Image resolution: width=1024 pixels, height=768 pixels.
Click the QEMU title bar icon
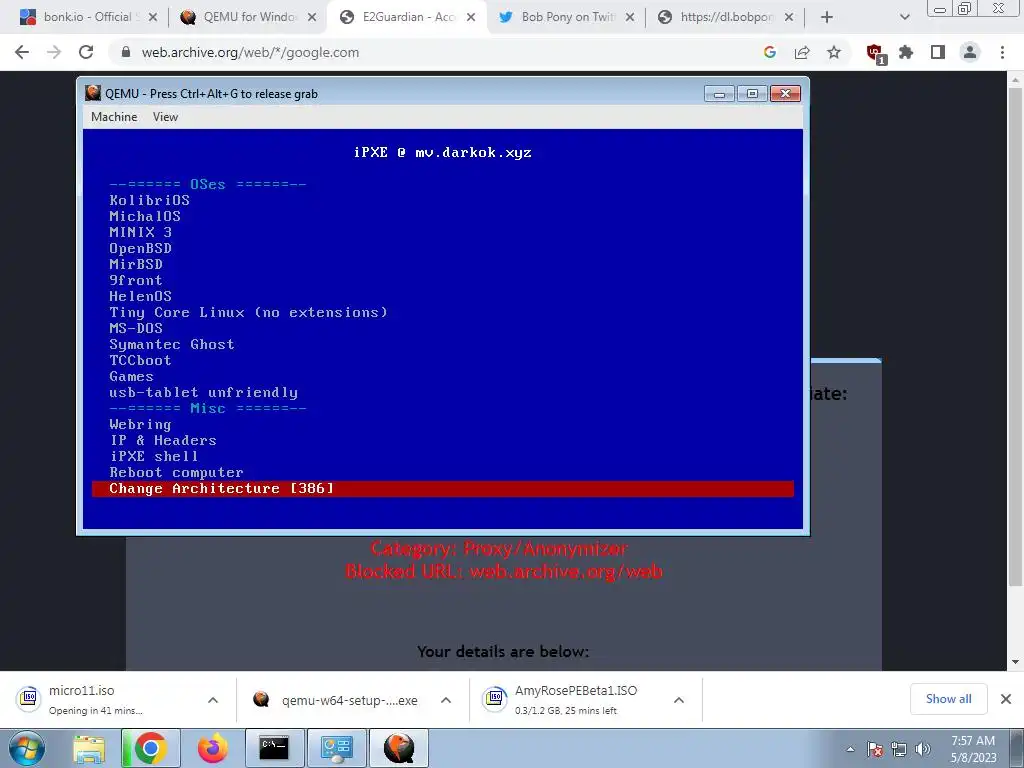pos(93,93)
